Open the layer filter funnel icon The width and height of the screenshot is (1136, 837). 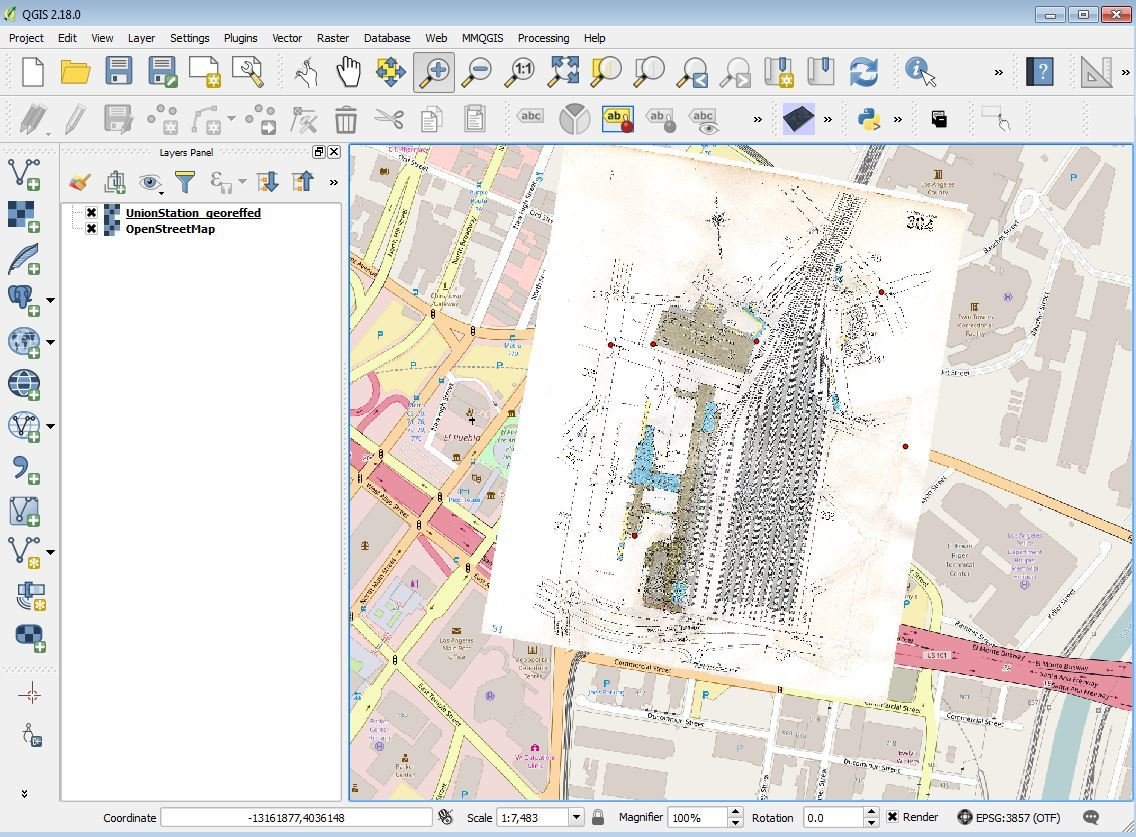[185, 181]
